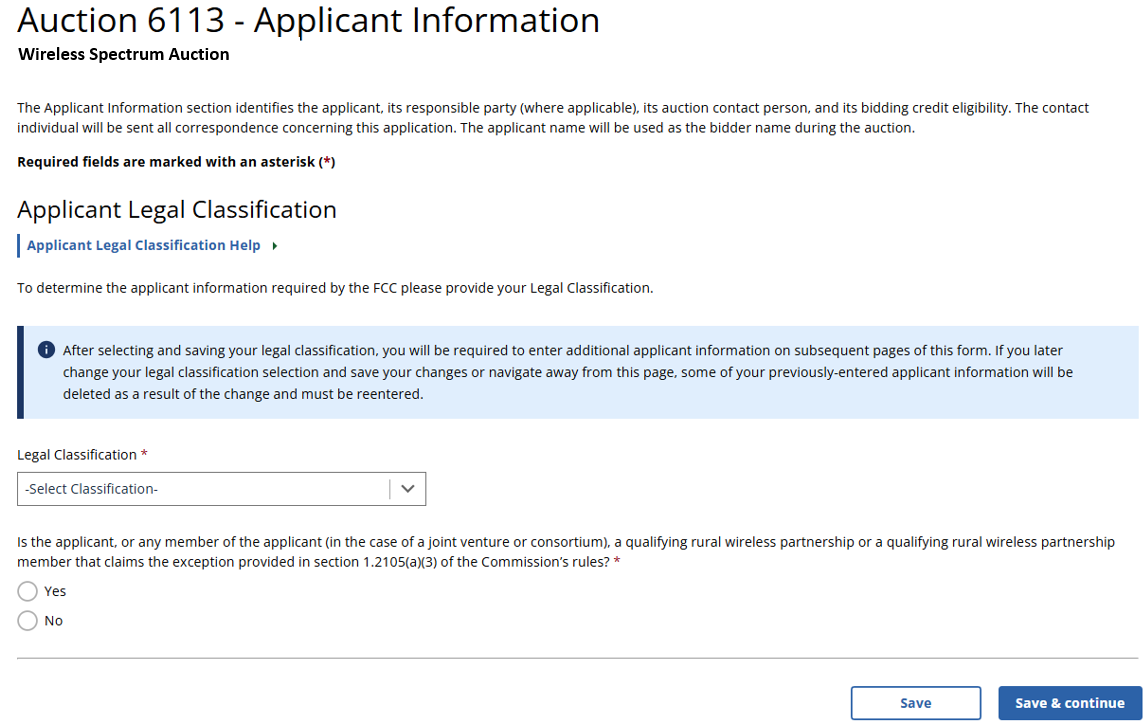Image resolution: width=1148 pixels, height=723 pixels.
Task: Click the Wireless Spectrum Auction subtitle
Action: [124, 55]
